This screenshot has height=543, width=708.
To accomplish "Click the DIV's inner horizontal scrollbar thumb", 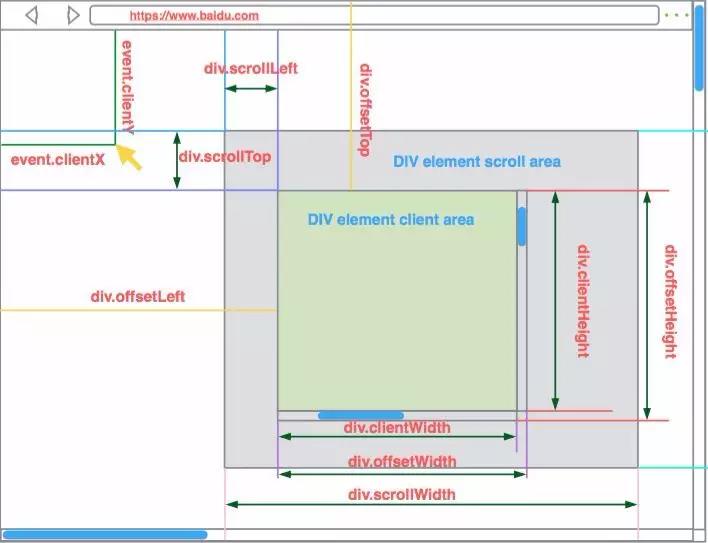I will click(361, 415).
